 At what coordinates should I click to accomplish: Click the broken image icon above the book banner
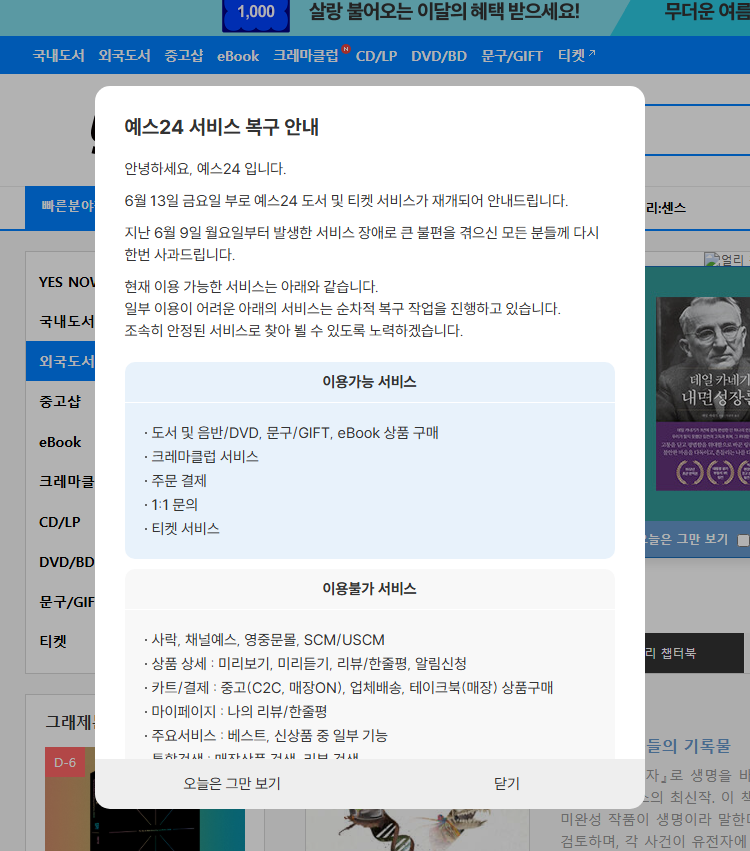point(710,259)
